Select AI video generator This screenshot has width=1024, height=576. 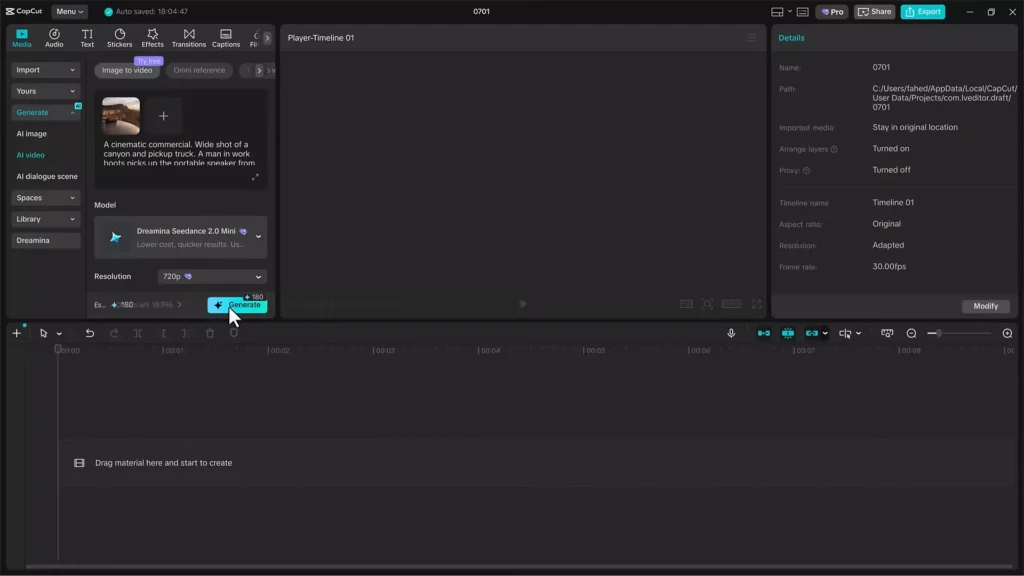click(x=31, y=155)
